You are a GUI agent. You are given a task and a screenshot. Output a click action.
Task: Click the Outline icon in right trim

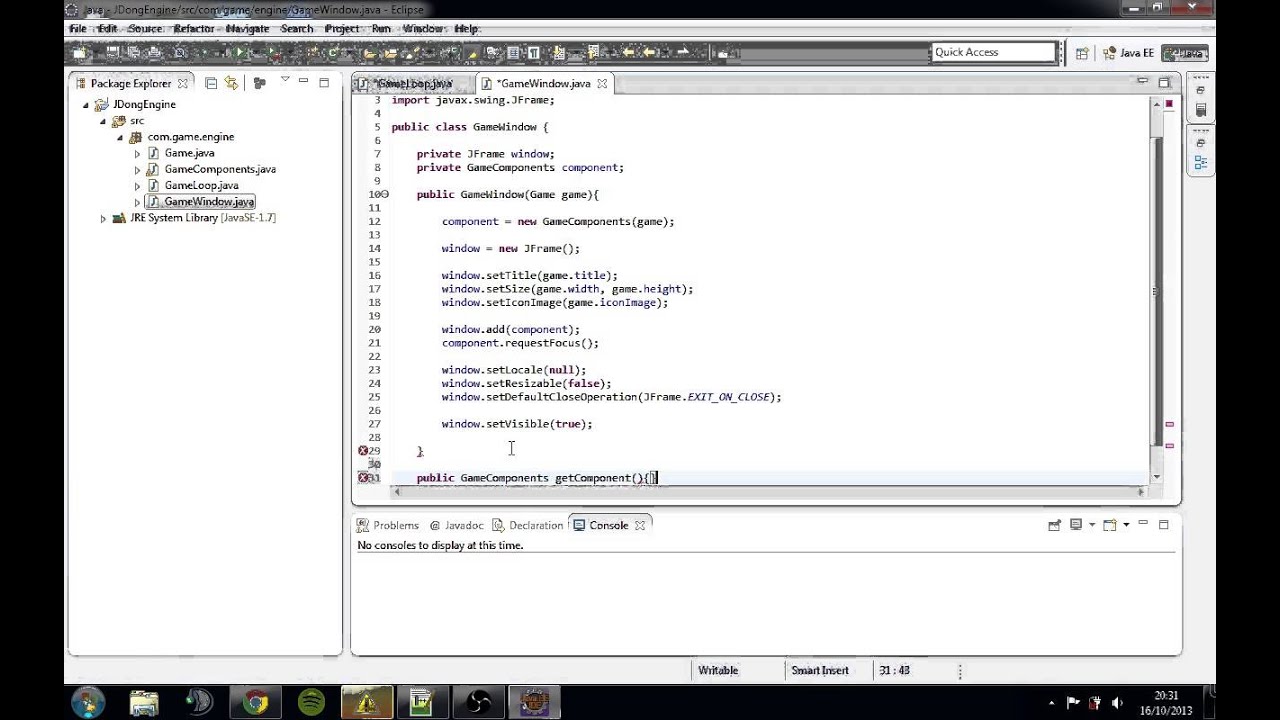(1201, 163)
